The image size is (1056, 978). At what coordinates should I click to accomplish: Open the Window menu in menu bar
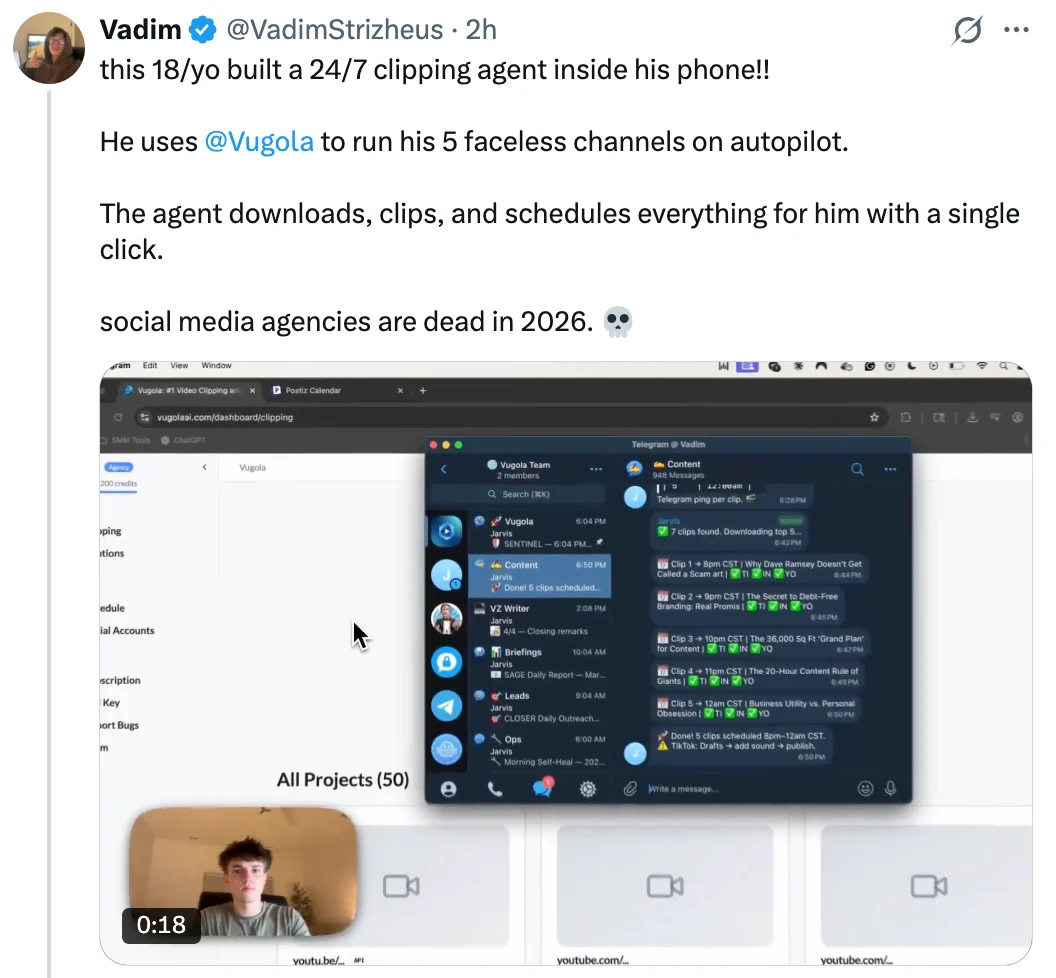216,366
